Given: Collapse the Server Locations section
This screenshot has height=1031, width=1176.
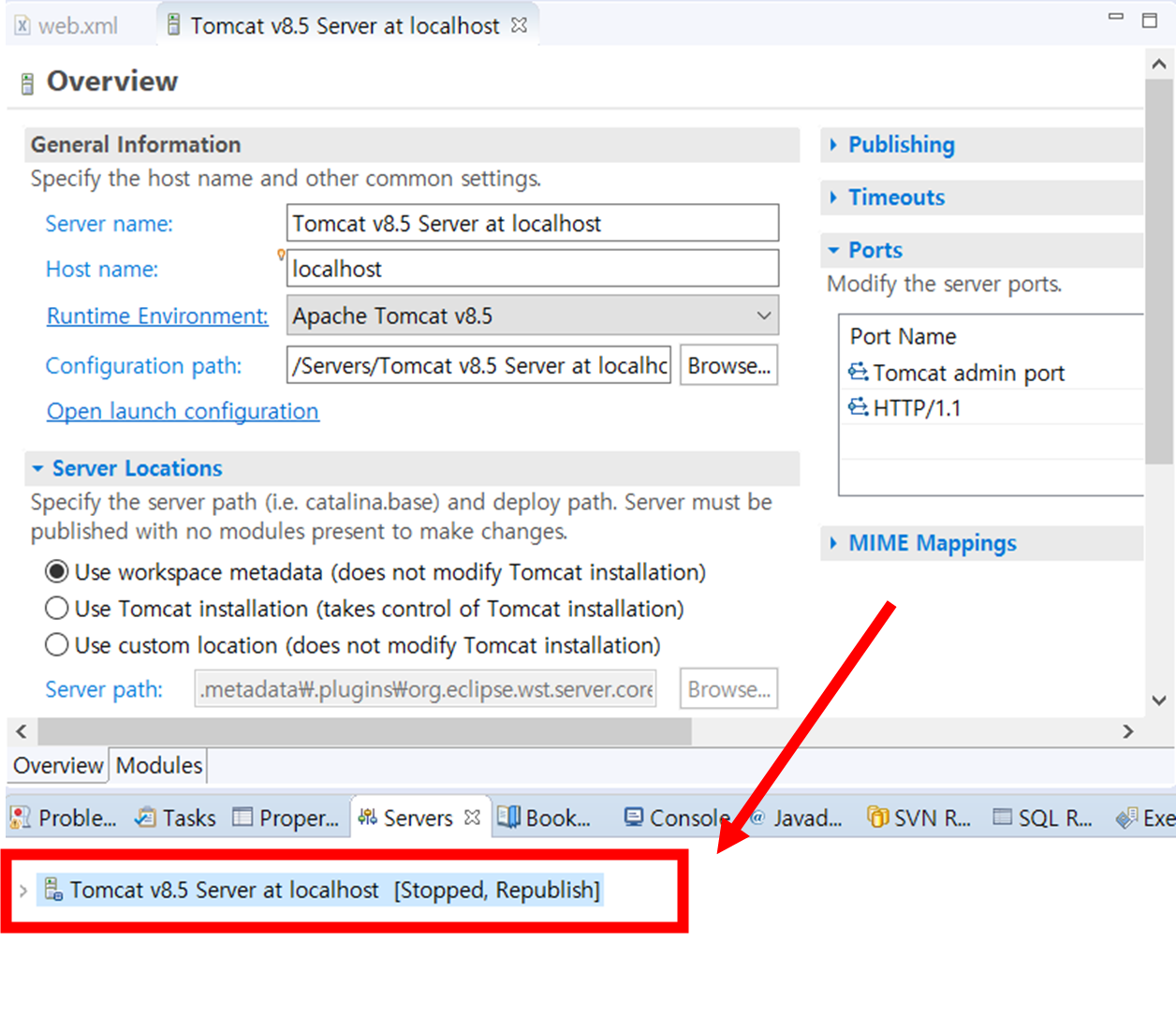Looking at the screenshot, I should (37, 467).
